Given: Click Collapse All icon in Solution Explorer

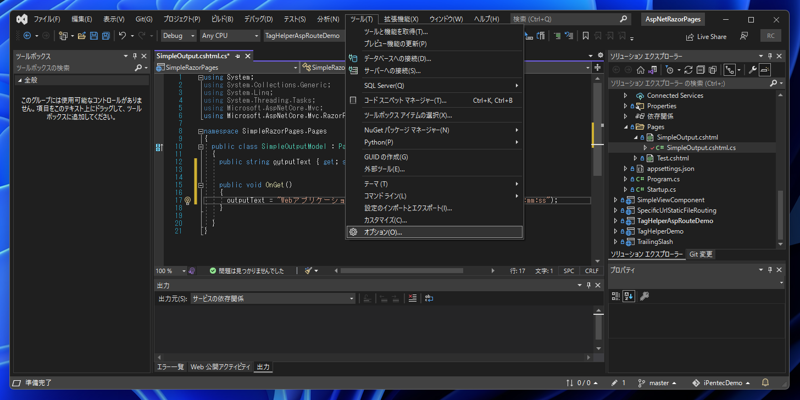Looking at the screenshot, I should (701, 70).
